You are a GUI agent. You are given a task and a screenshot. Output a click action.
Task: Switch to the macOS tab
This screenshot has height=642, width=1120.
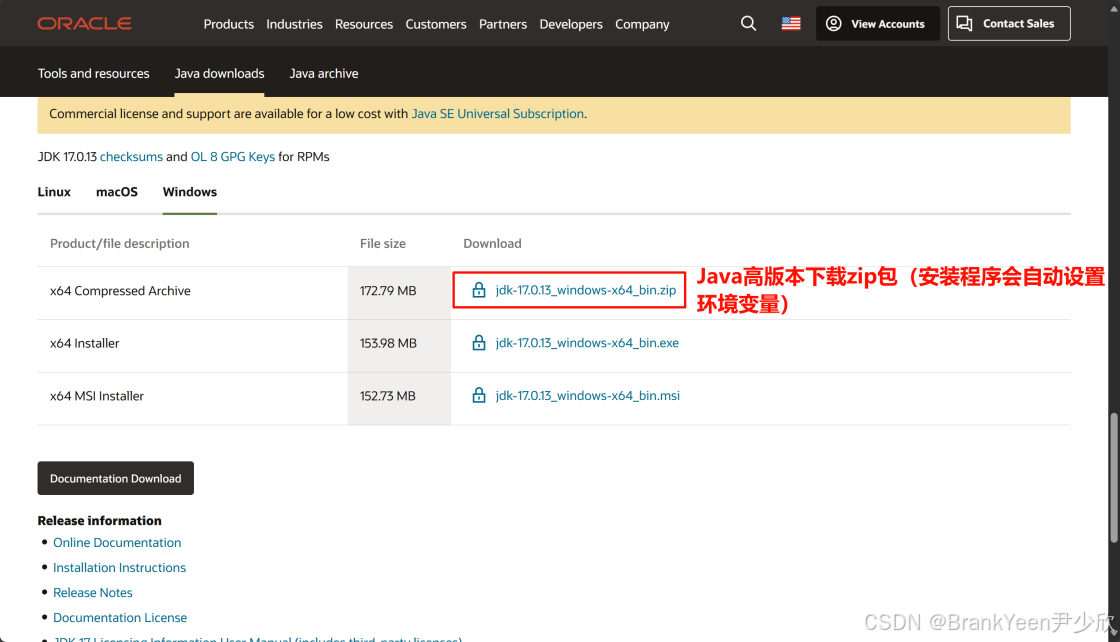[x=117, y=192]
